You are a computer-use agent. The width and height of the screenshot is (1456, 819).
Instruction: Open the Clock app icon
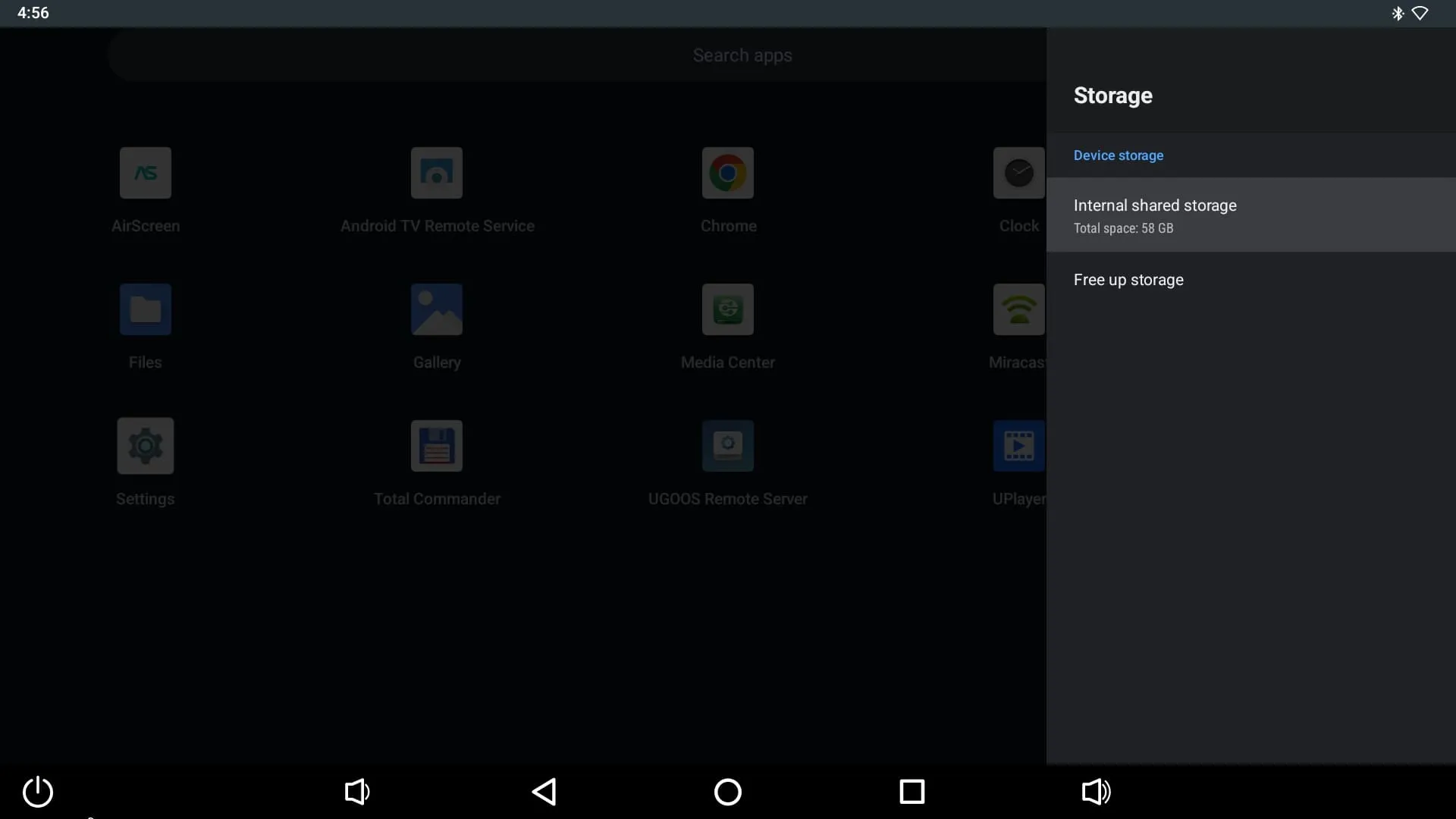pos(1018,173)
